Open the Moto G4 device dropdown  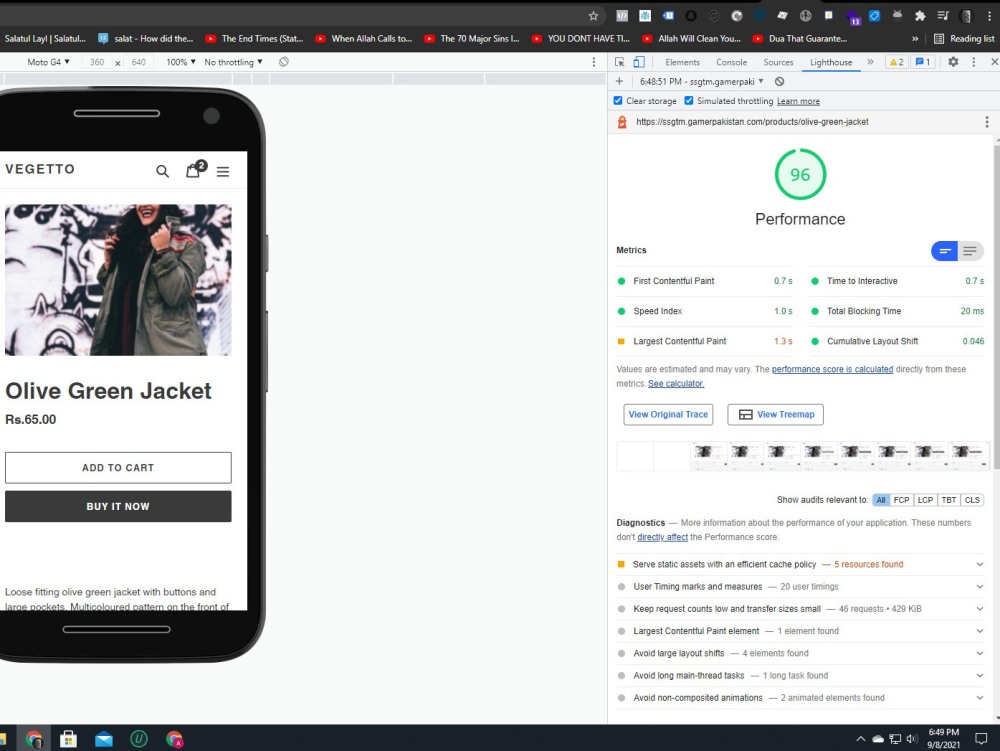click(x=48, y=62)
